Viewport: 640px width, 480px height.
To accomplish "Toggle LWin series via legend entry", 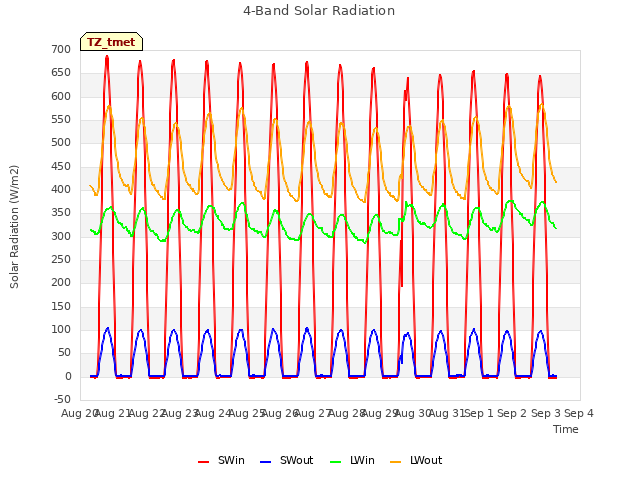I will pos(352,460).
